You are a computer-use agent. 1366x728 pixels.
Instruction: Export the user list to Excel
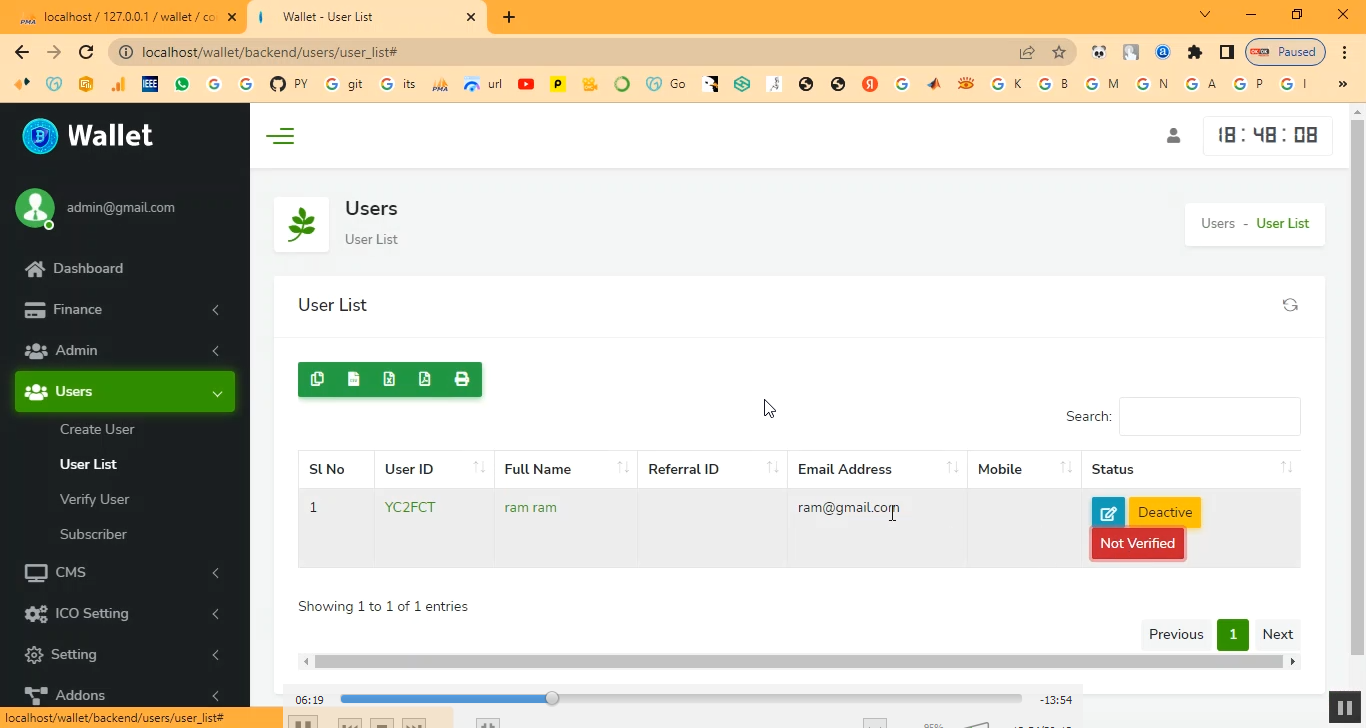pos(389,379)
